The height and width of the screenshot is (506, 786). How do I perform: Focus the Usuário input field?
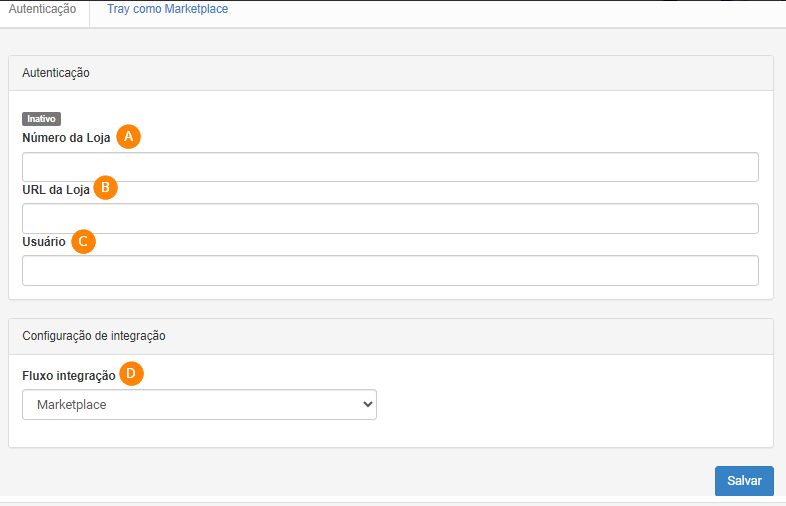390,270
